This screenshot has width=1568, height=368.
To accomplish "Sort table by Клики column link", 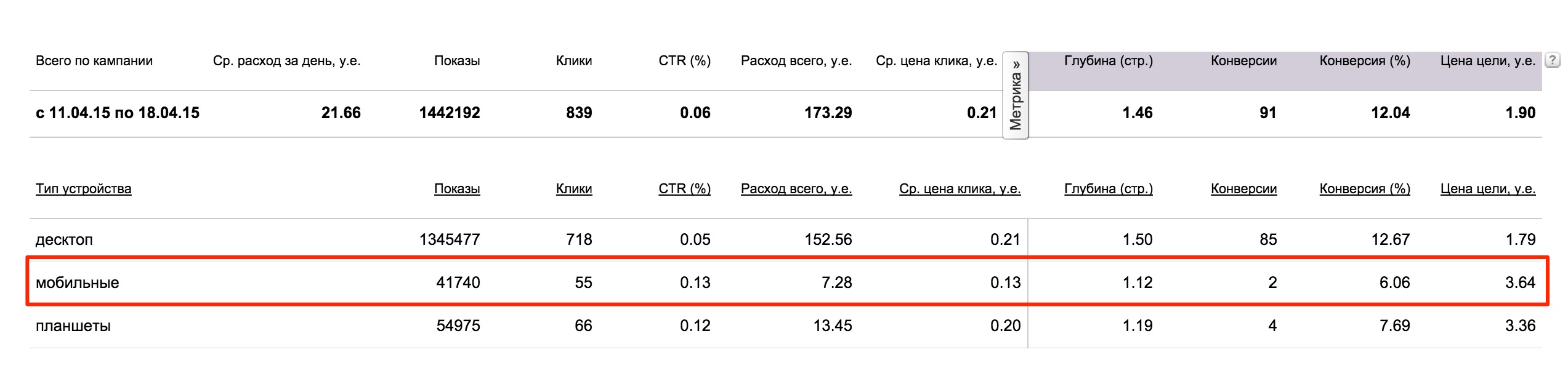I will point(574,189).
